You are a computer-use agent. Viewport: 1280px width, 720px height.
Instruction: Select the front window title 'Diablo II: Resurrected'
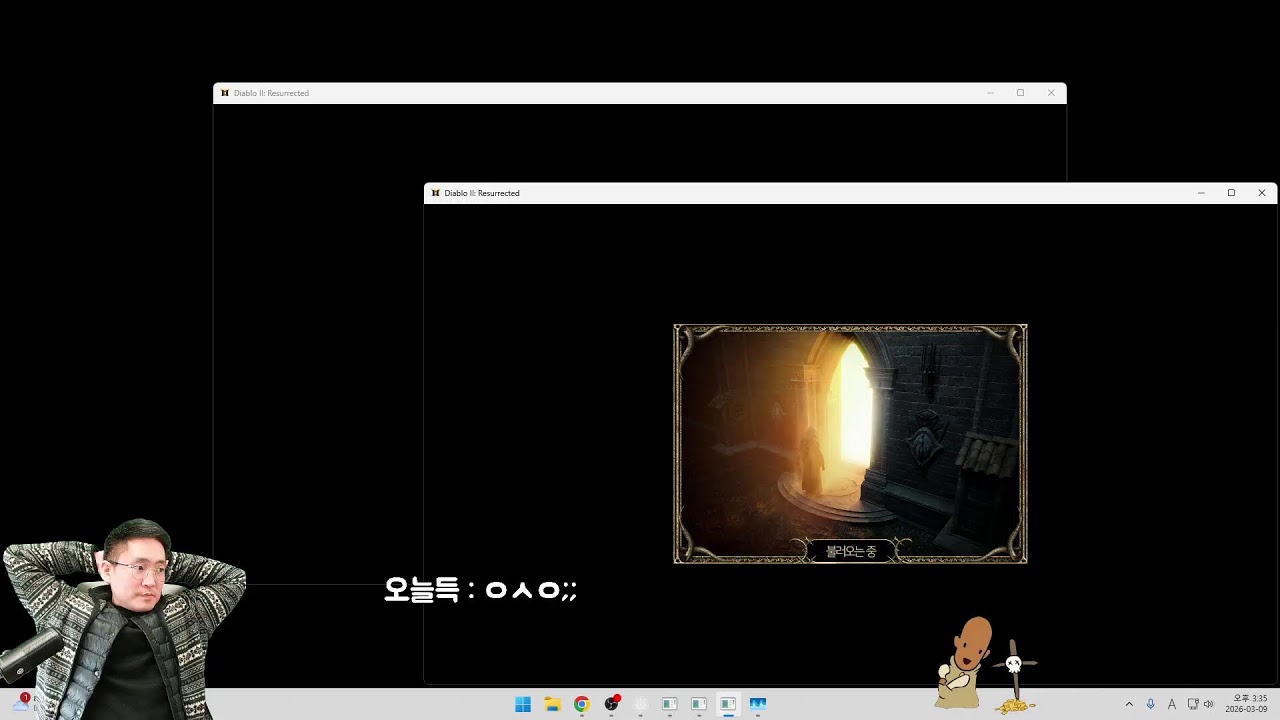[x=482, y=193]
